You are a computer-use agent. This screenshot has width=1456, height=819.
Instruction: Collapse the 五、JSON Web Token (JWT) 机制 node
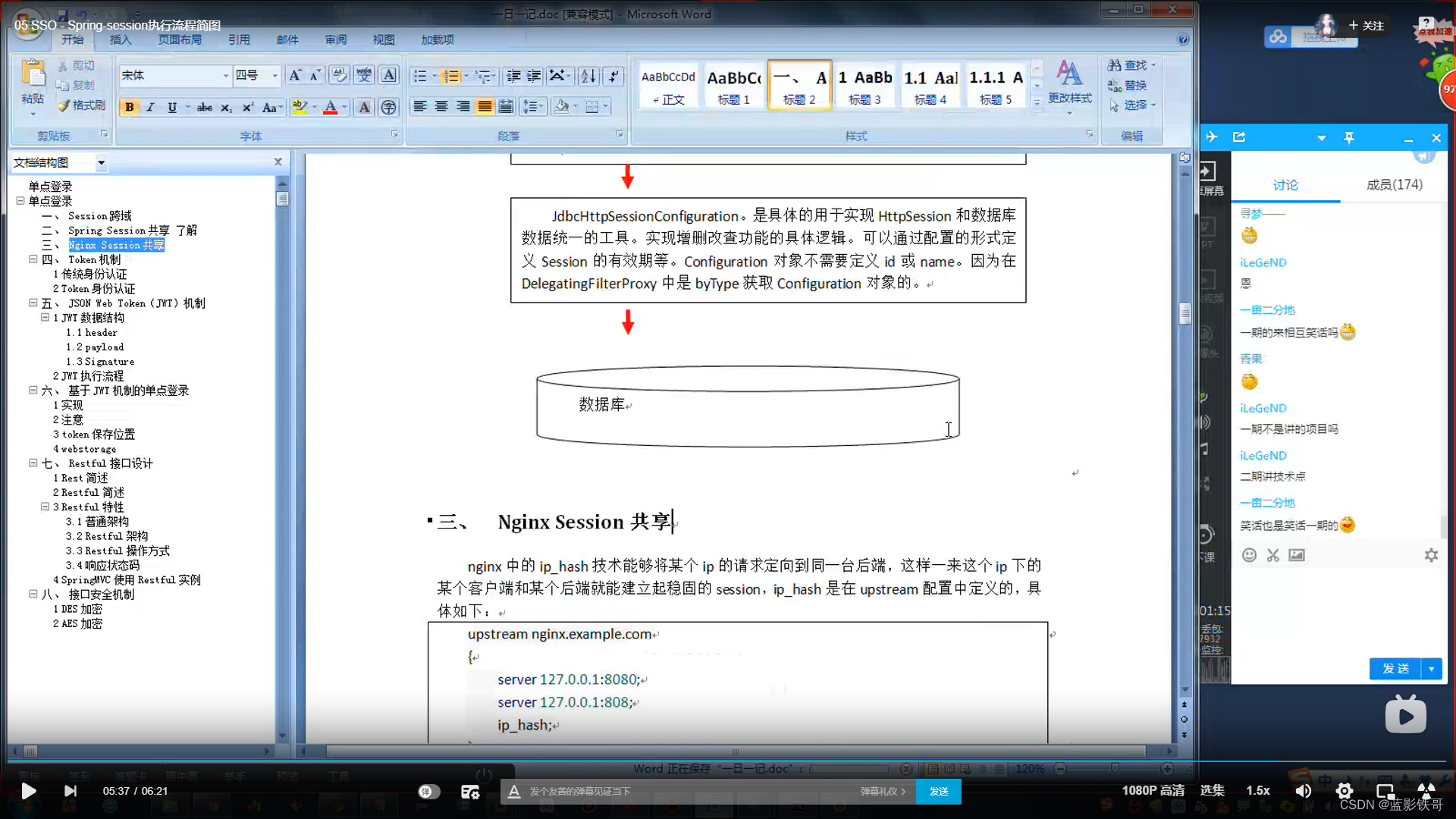33,303
